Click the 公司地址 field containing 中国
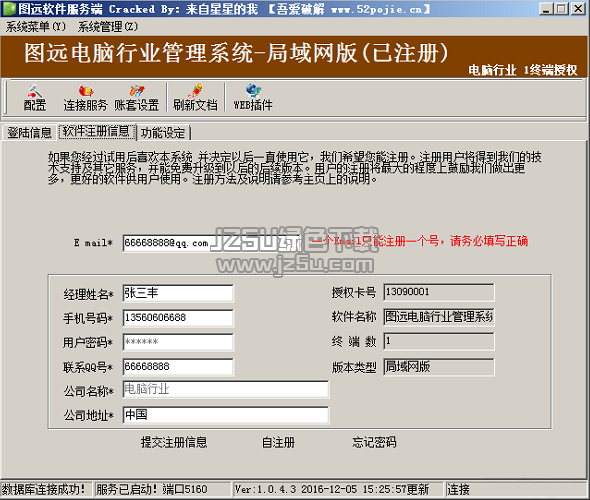 coord(226,415)
